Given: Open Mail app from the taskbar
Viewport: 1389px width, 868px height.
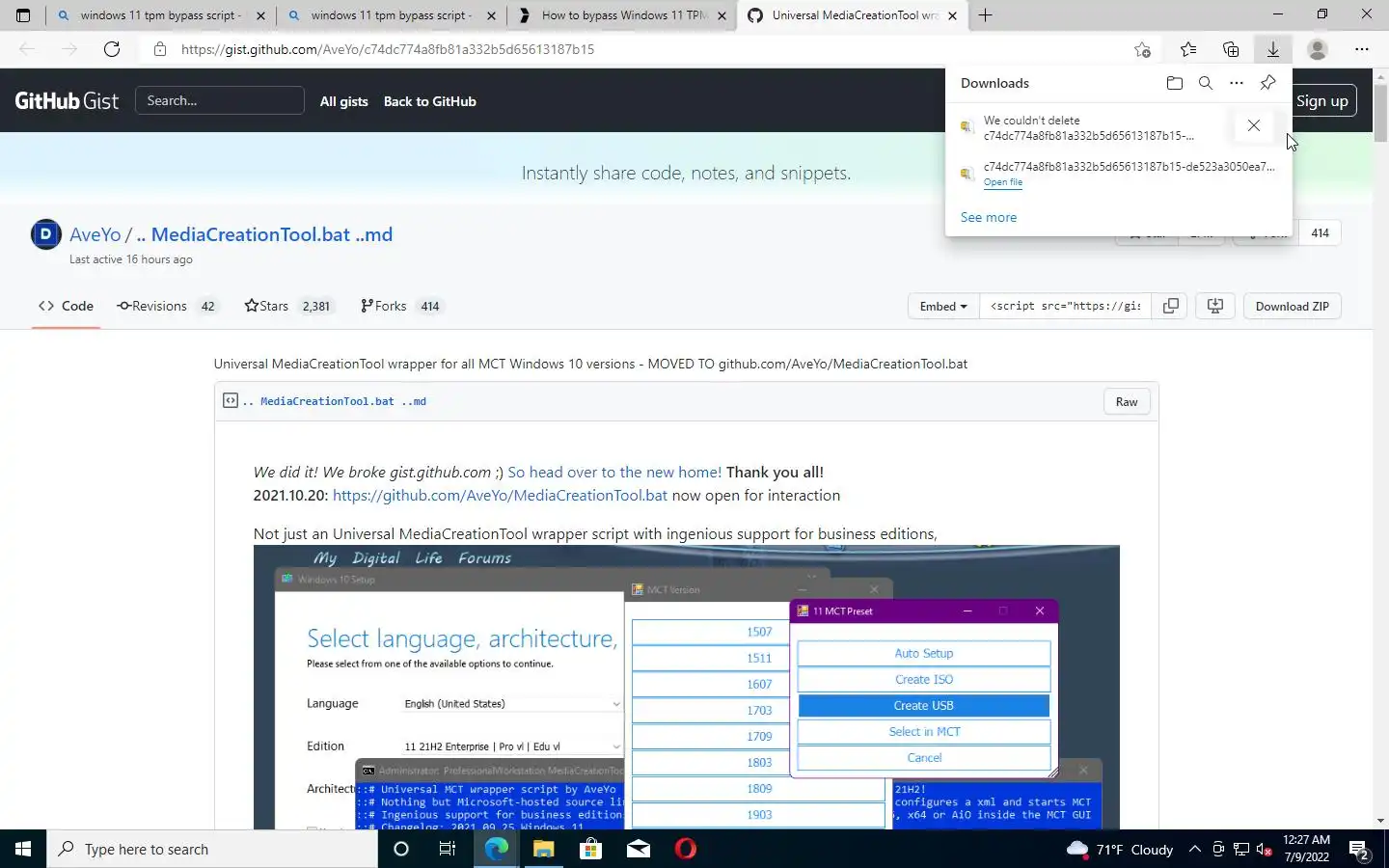Looking at the screenshot, I should (639, 849).
